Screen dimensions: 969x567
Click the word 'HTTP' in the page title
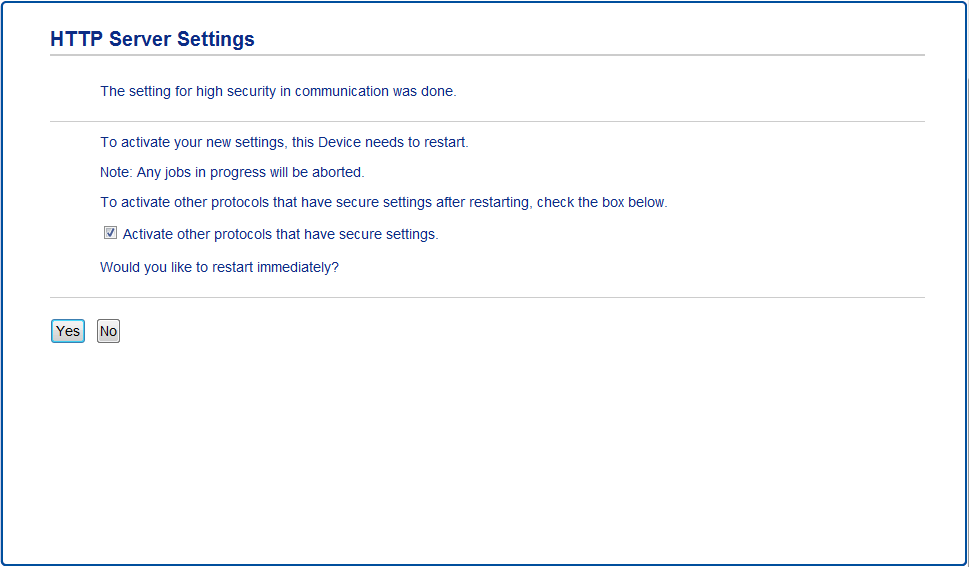tap(75, 40)
